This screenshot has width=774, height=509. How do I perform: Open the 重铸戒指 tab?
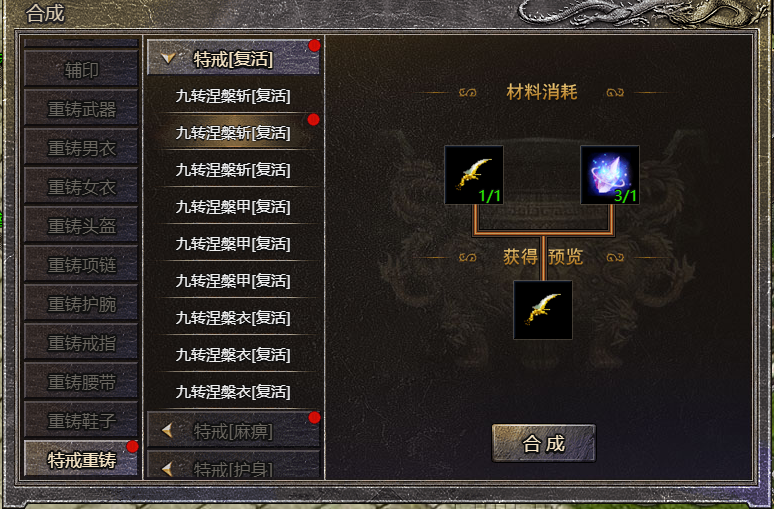click(x=81, y=343)
